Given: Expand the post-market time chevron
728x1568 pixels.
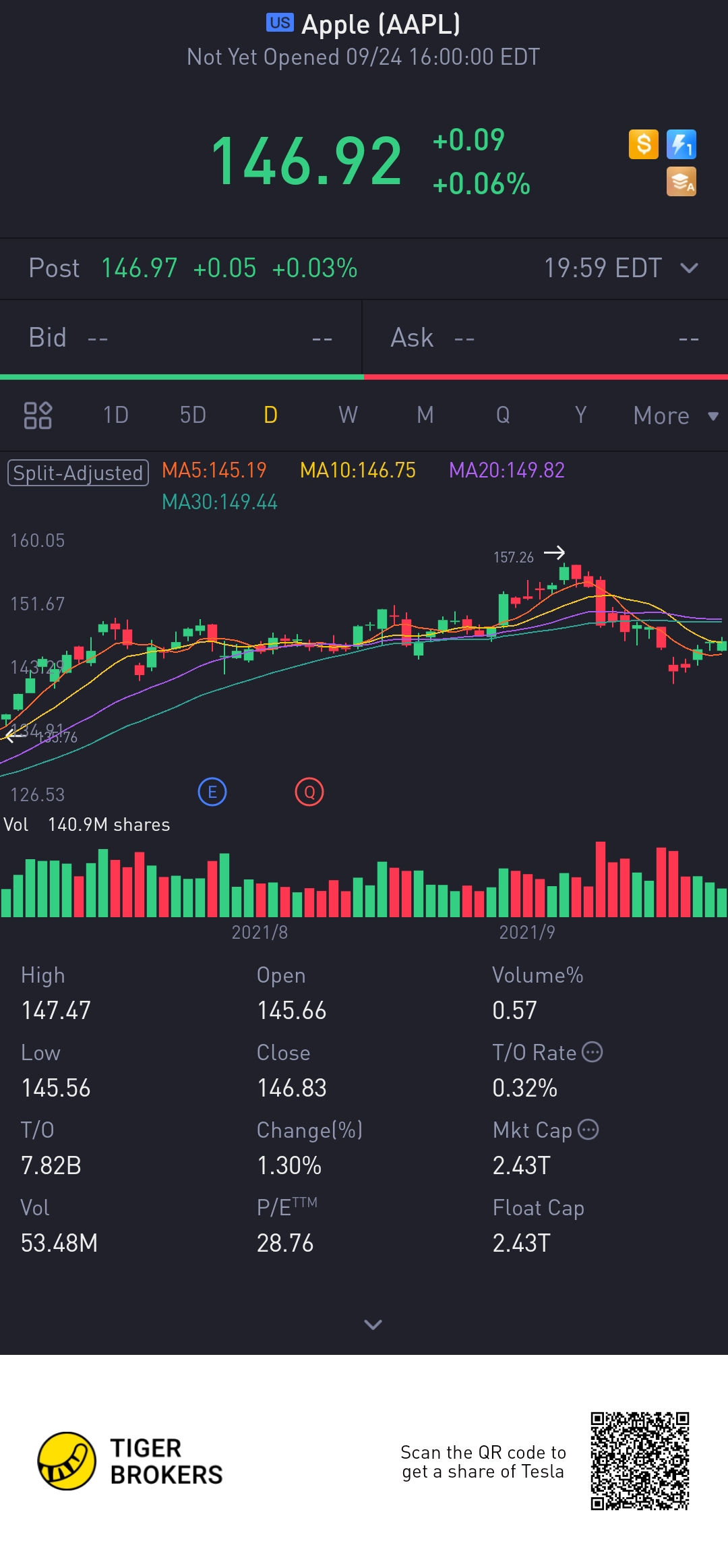Looking at the screenshot, I should pyautogui.click(x=689, y=268).
